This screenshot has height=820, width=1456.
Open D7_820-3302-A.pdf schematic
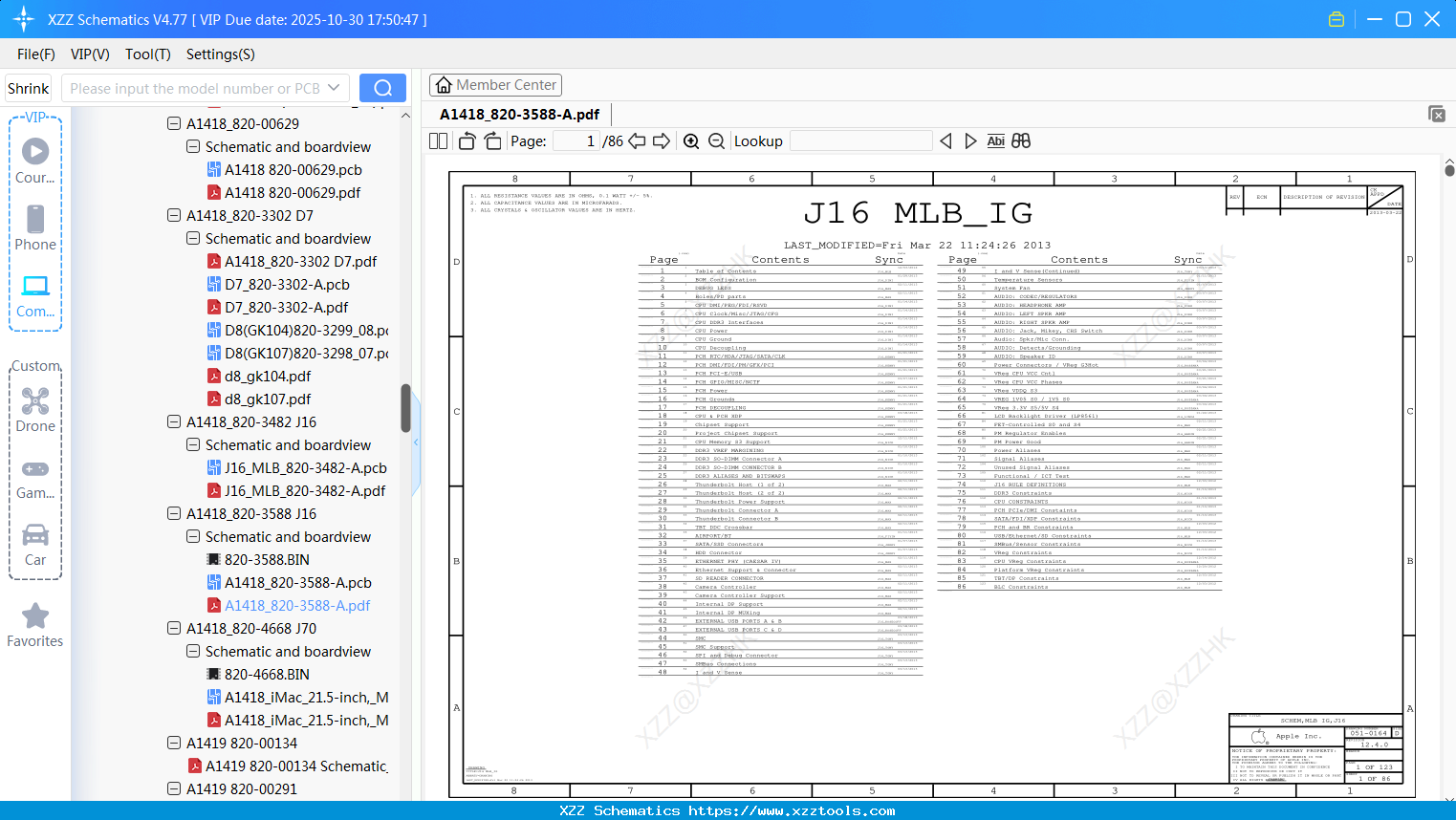coord(286,307)
